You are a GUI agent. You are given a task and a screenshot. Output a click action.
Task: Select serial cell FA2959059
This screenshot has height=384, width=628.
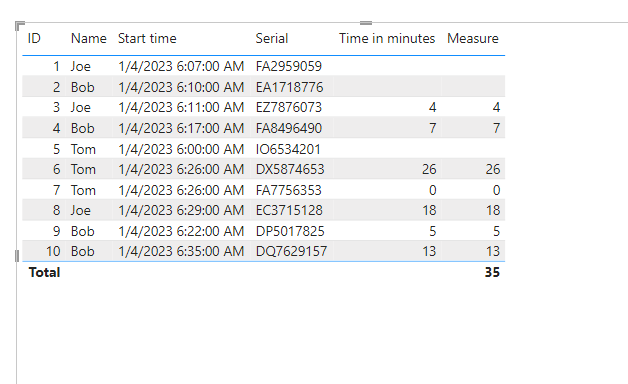tap(289, 66)
